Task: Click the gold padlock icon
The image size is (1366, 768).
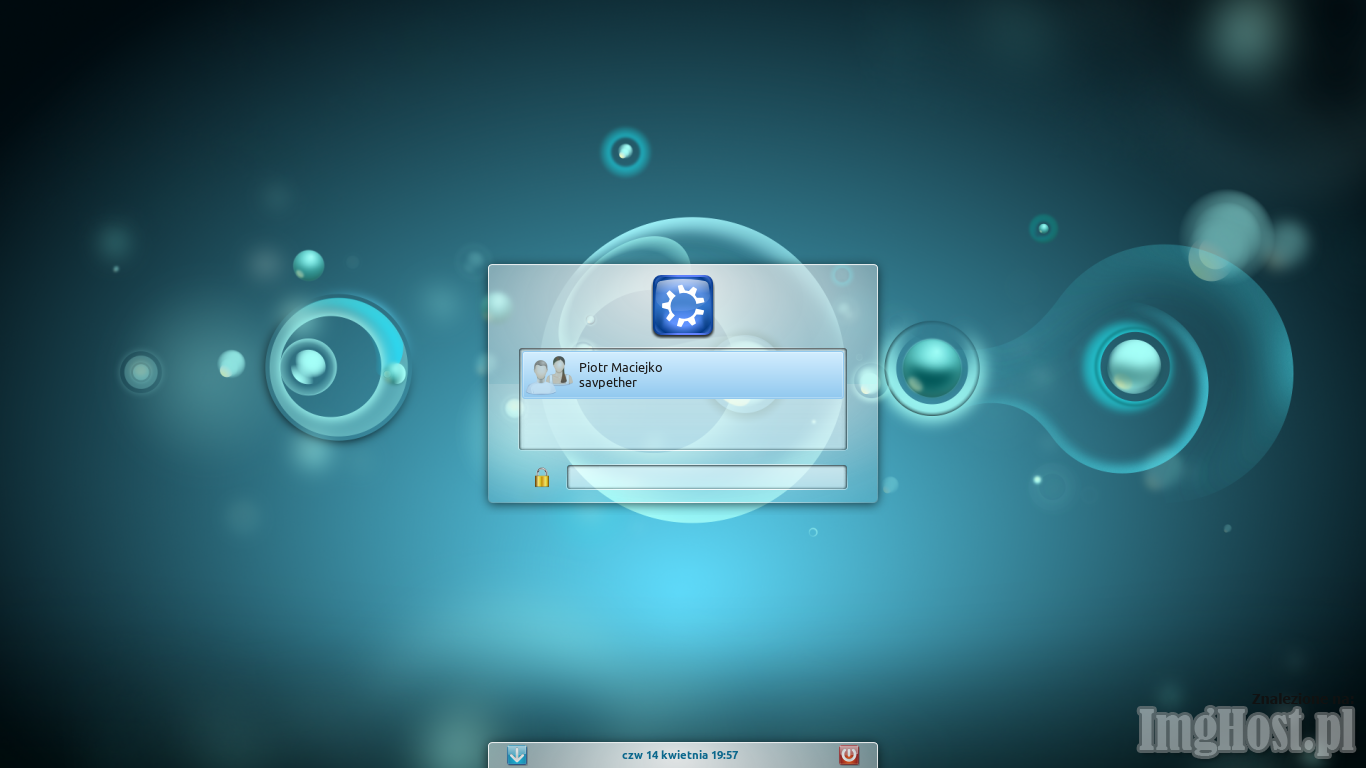Action: pyautogui.click(x=542, y=477)
